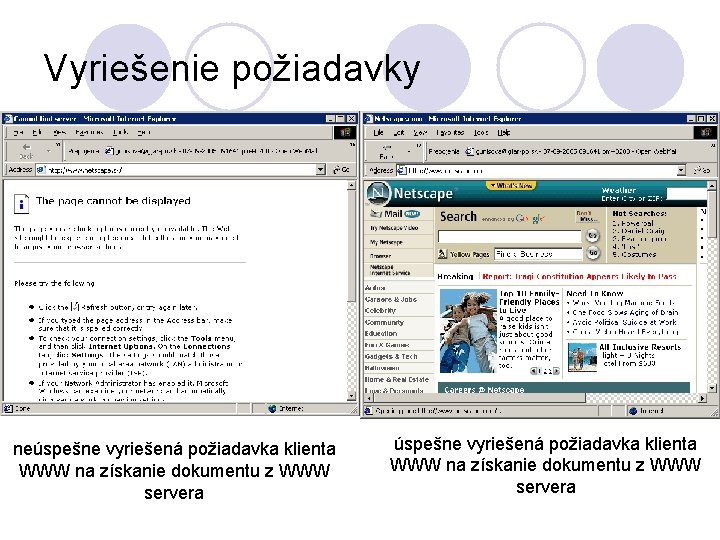Screen dimensions: 720x540
Task: Click previous arrow under family article
Action: tap(533, 371)
